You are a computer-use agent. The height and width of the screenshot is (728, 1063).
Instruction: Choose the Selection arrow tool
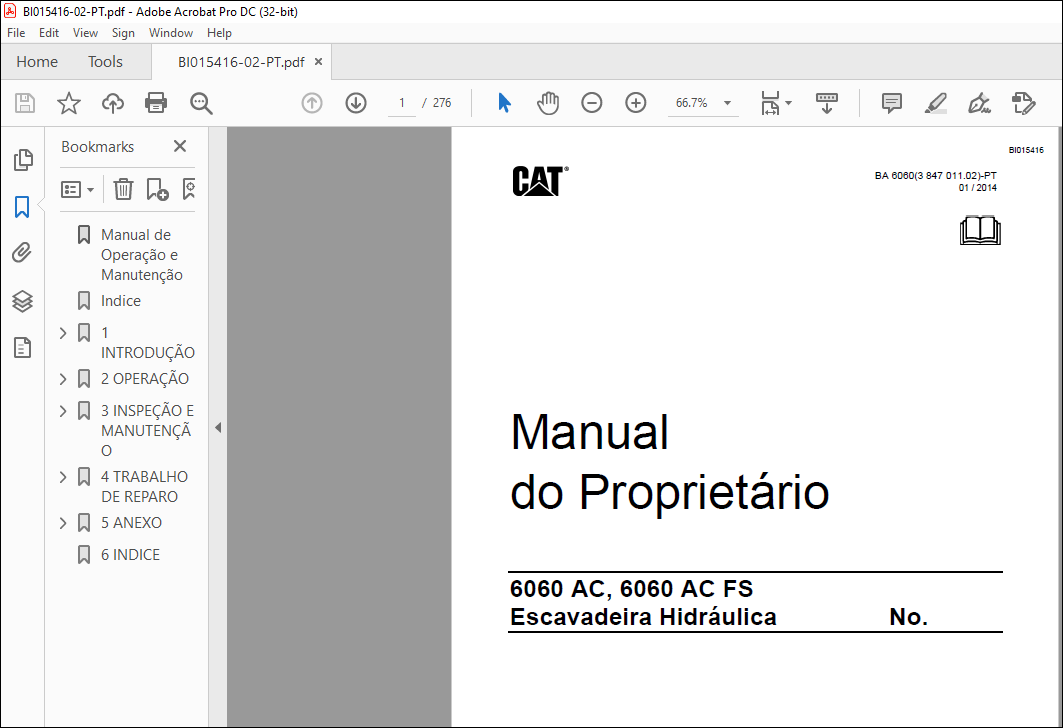point(504,103)
